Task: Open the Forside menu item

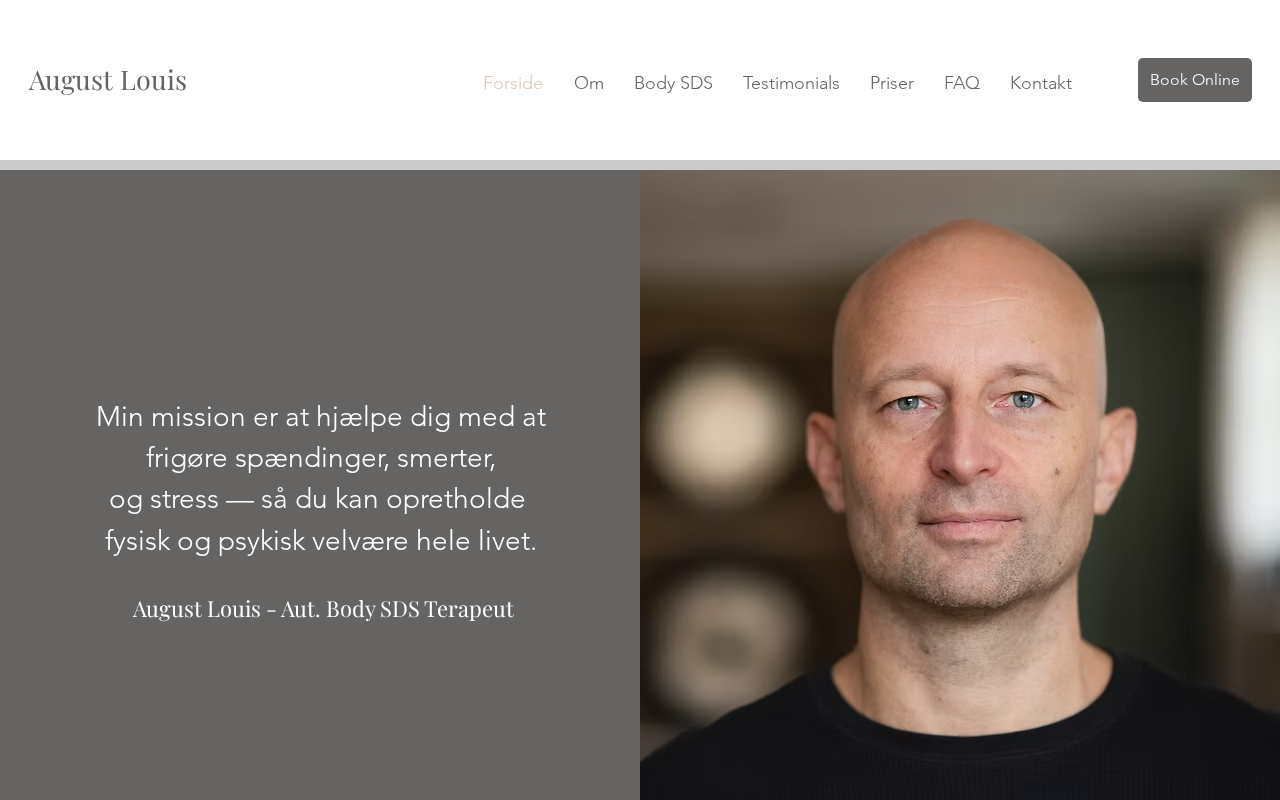Action: click(513, 83)
